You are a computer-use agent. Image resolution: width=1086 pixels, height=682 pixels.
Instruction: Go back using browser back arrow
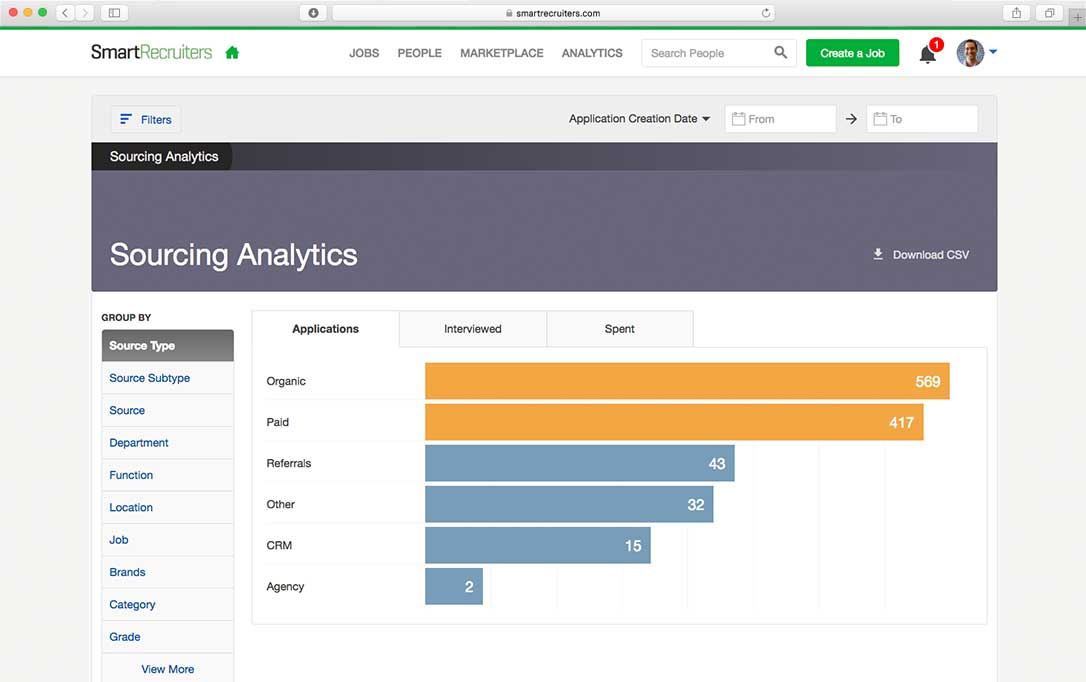coord(65,13)
